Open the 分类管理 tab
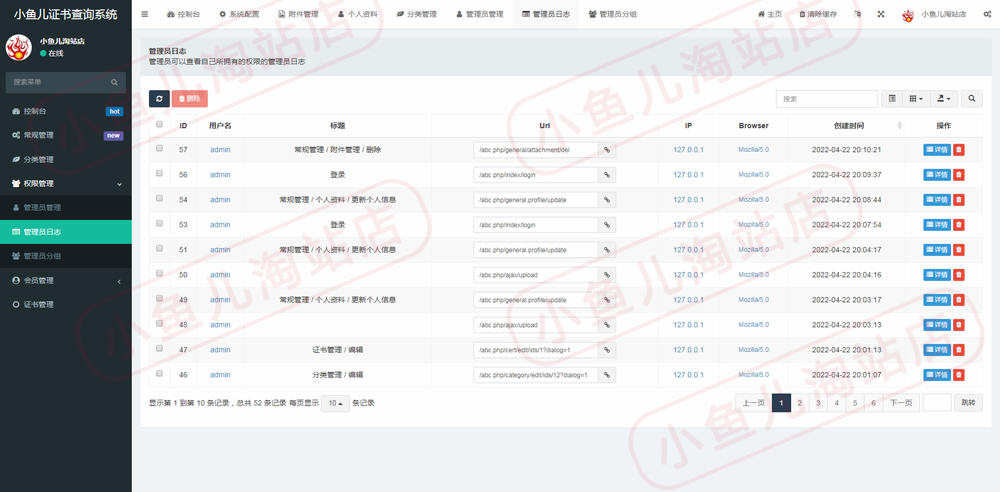Image resolution: width=1000 pixels, height=492 pixels. [416, 14]
